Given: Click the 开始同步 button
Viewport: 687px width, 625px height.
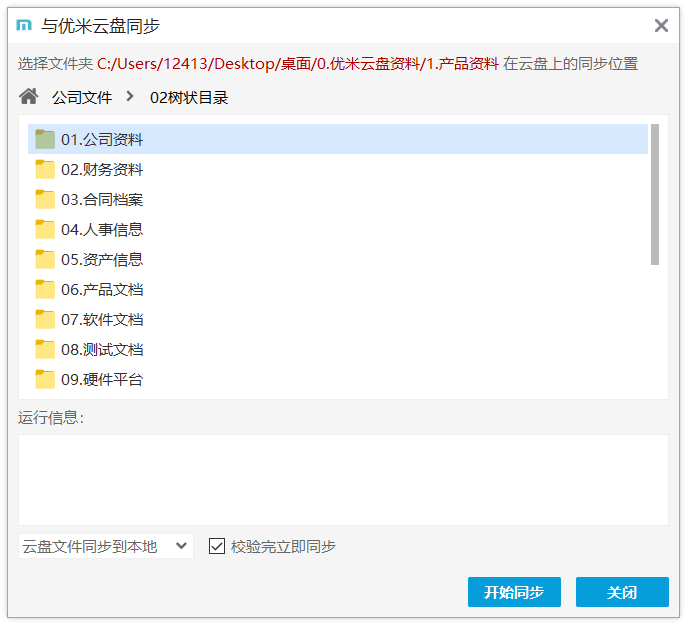Looking at the screenshot, I should point(514,592).
